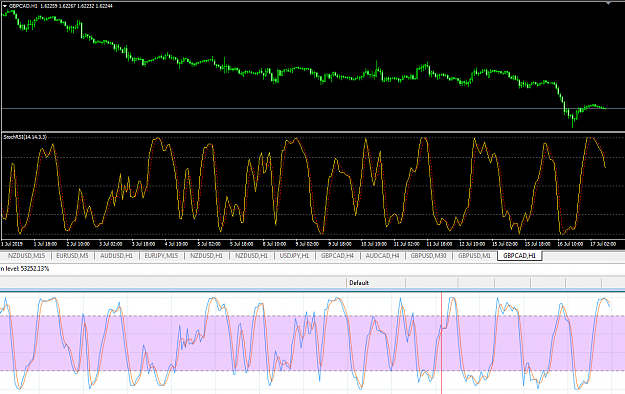Click the 17 Jul 02:00 time axis label
The width and height of the screenshot is (625, 394).
tap(603, 244)
